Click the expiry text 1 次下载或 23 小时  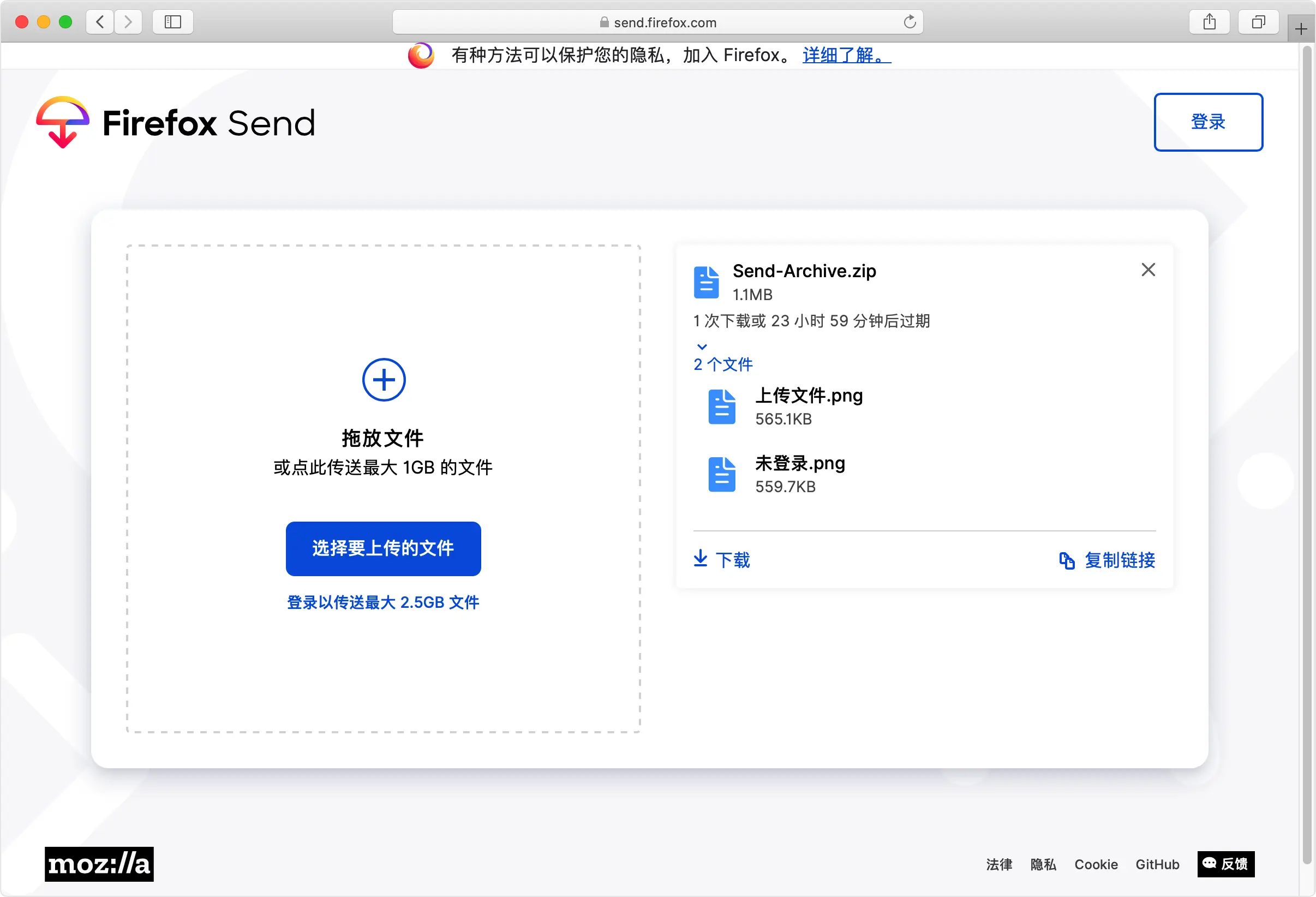[811, 320]
